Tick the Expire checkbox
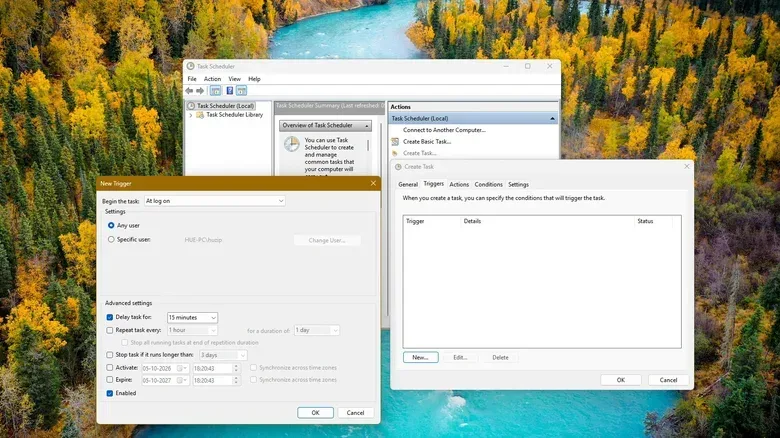780x438 pixels. coord(109,380)
